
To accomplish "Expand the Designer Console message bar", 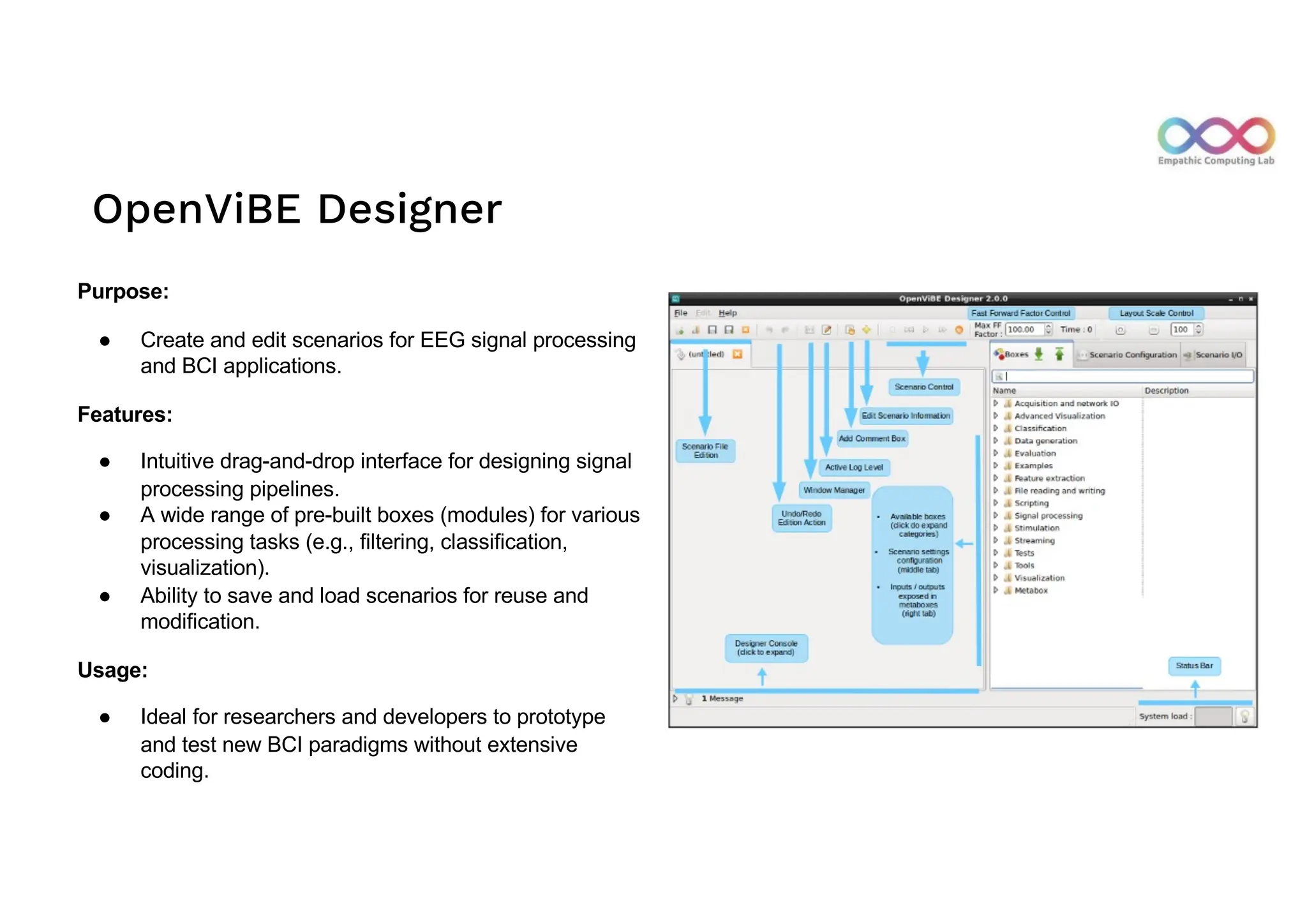I will [675, 699].
